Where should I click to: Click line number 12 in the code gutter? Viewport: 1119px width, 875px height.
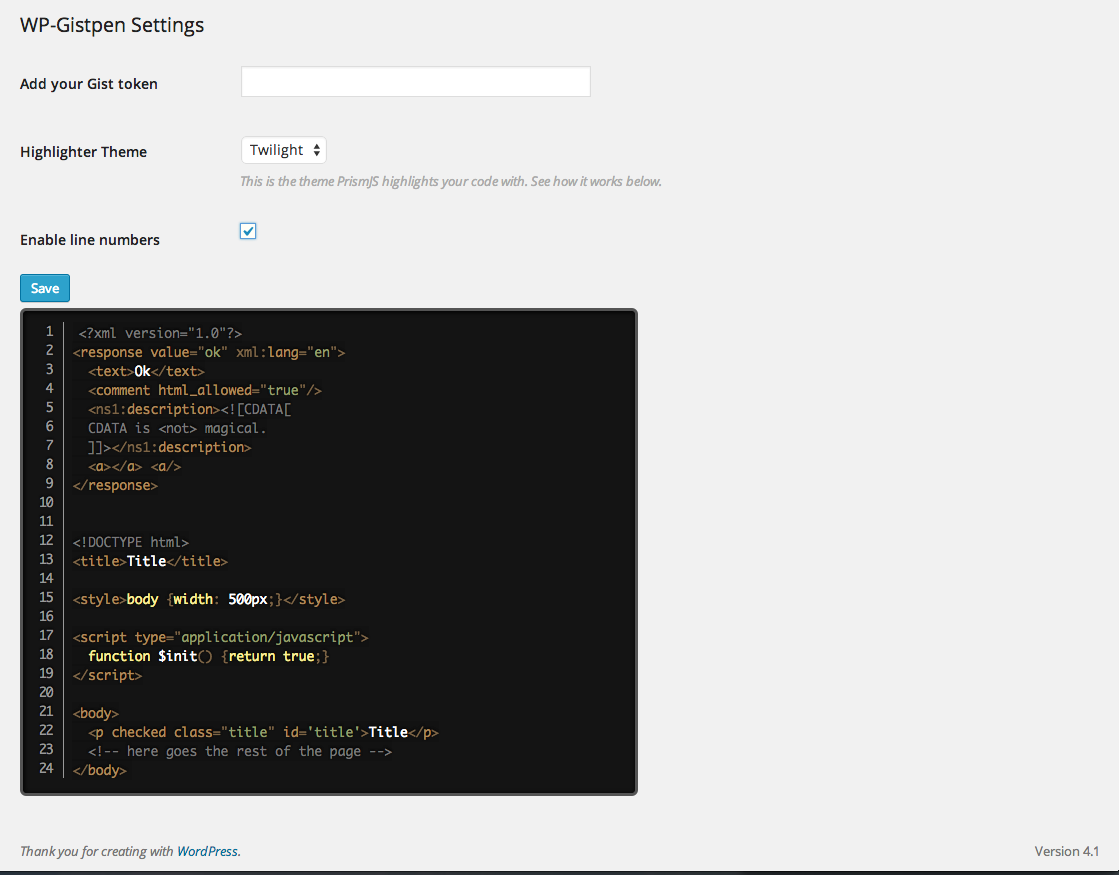coord(46,540)
